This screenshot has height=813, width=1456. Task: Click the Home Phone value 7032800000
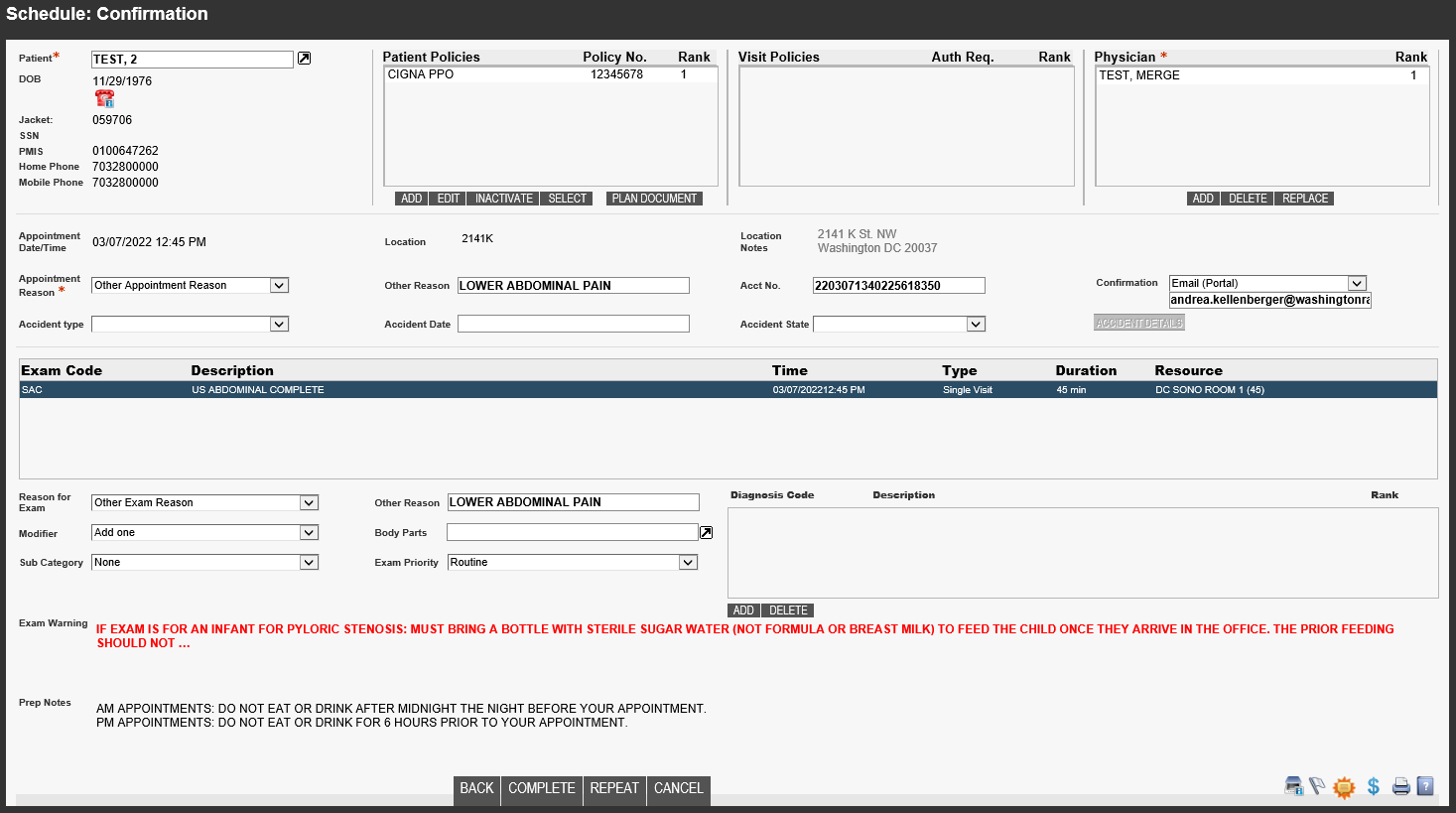125,167
